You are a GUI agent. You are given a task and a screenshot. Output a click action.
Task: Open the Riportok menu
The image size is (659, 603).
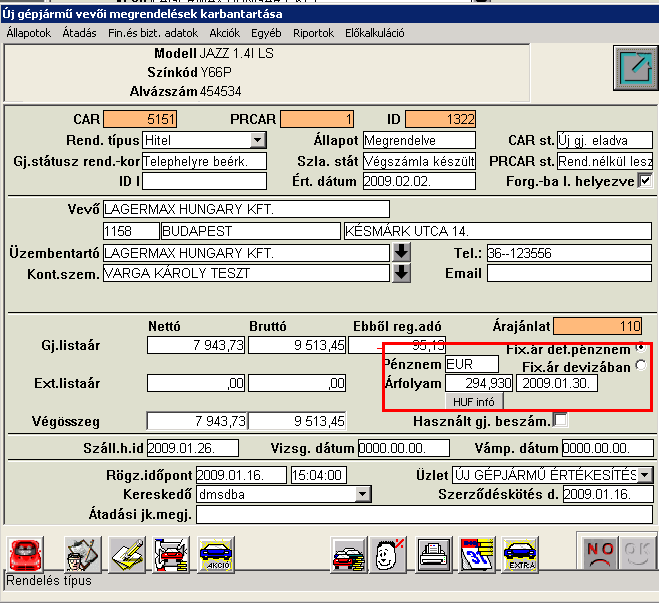click(313, 33)
